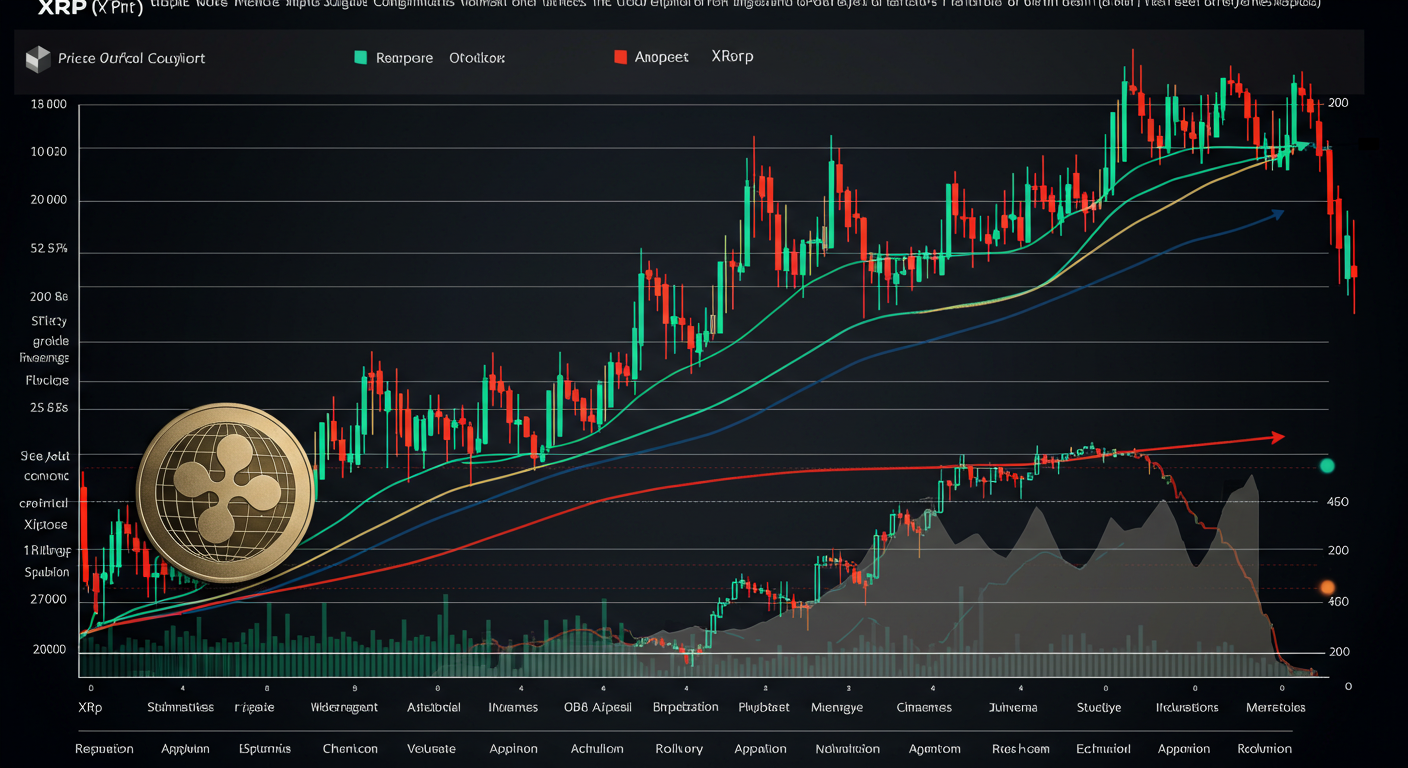Click the 'Repuoion' bottom row label
1408x768 pixels.
104,748
